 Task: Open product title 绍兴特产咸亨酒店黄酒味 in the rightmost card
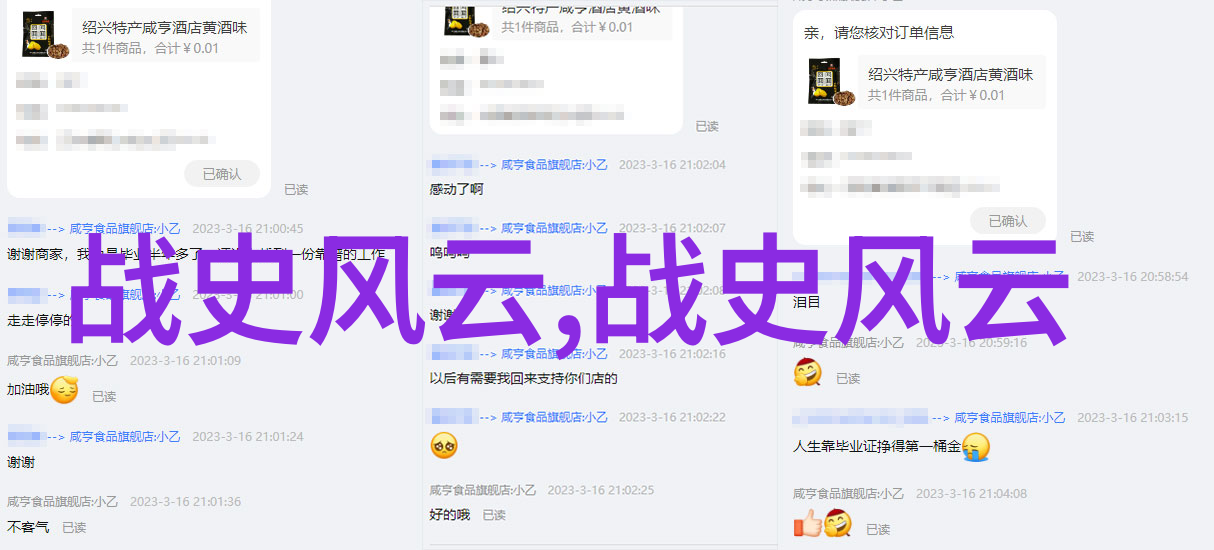click(951, 74)
